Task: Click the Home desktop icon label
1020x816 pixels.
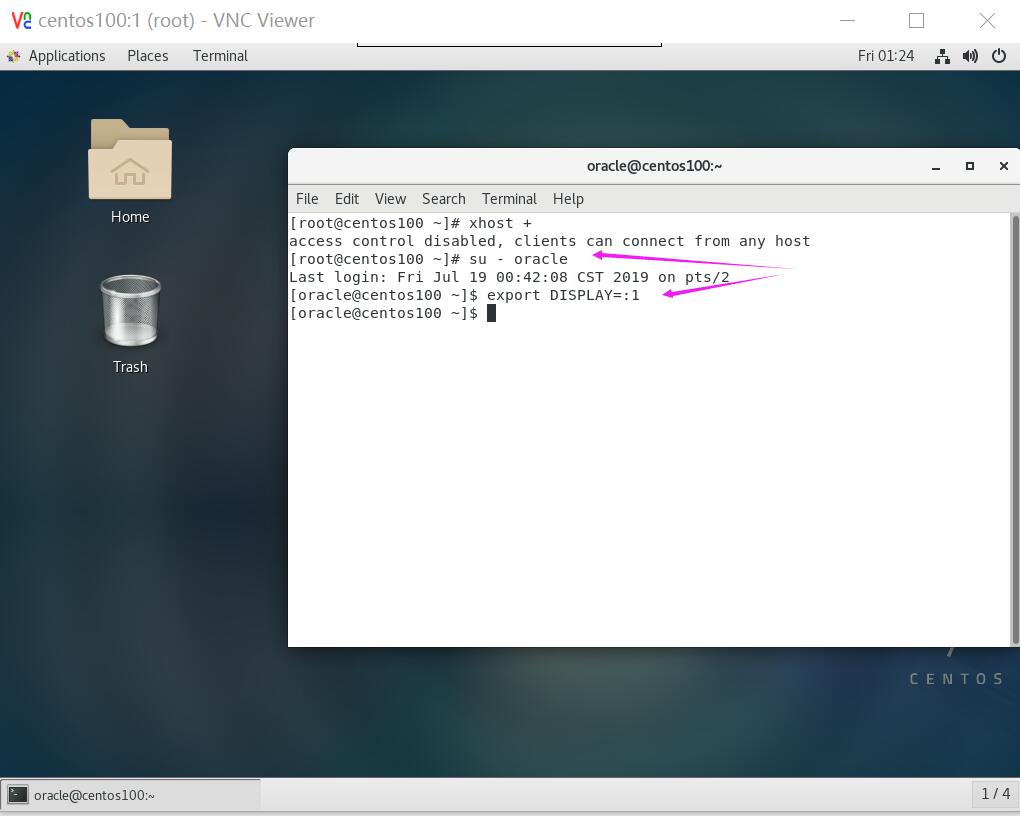Action: 130,217
